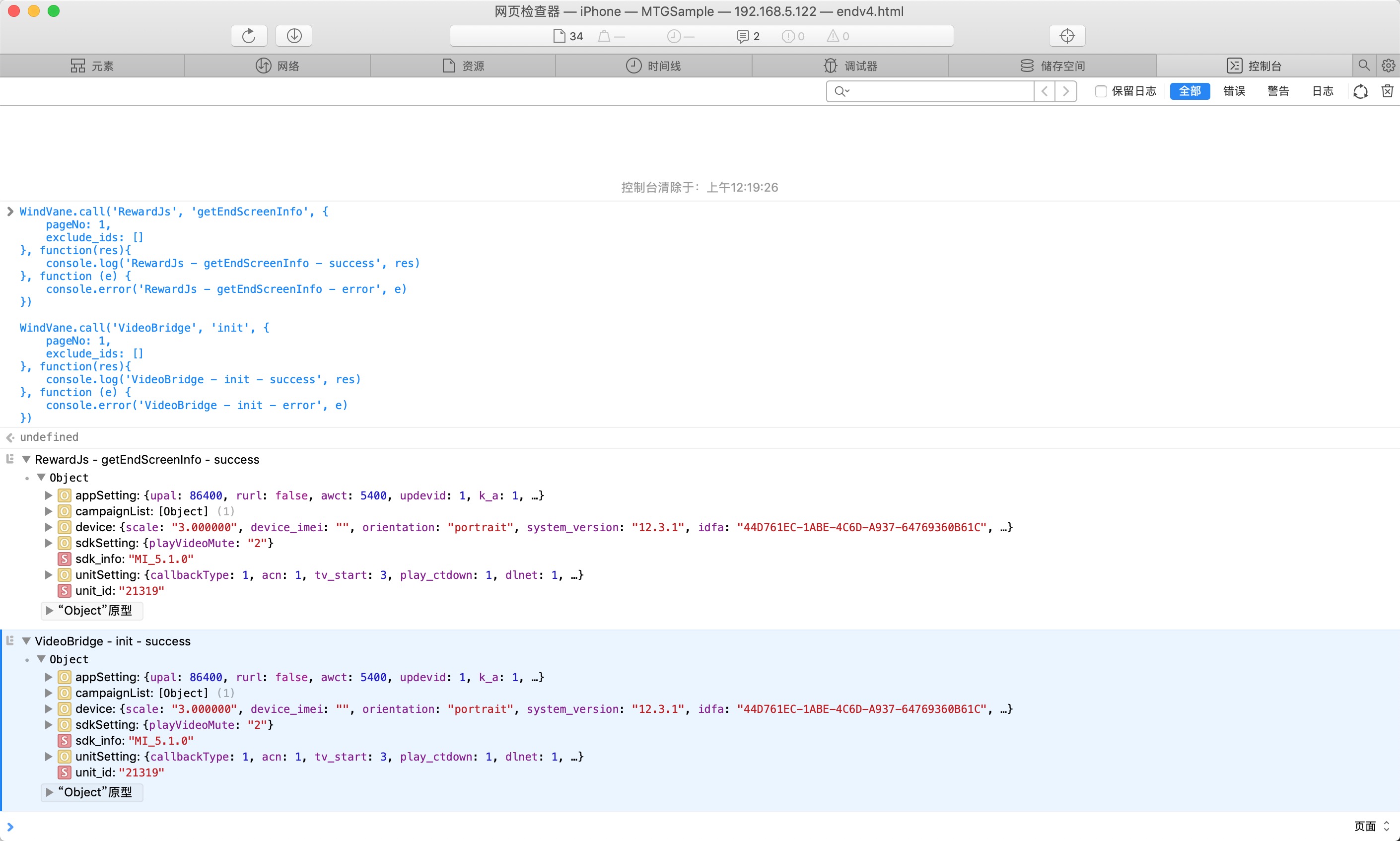Switch to the 控制台 tab

pyautogui.click(x=1254, y=66)
